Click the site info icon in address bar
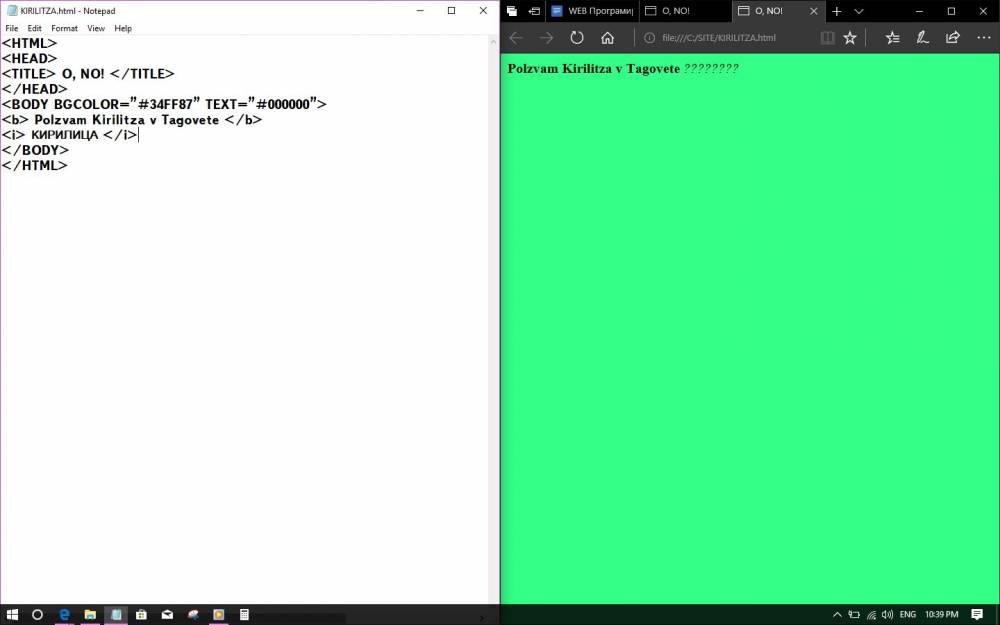Screen dimensions: 1000x625 click(649, 38)
